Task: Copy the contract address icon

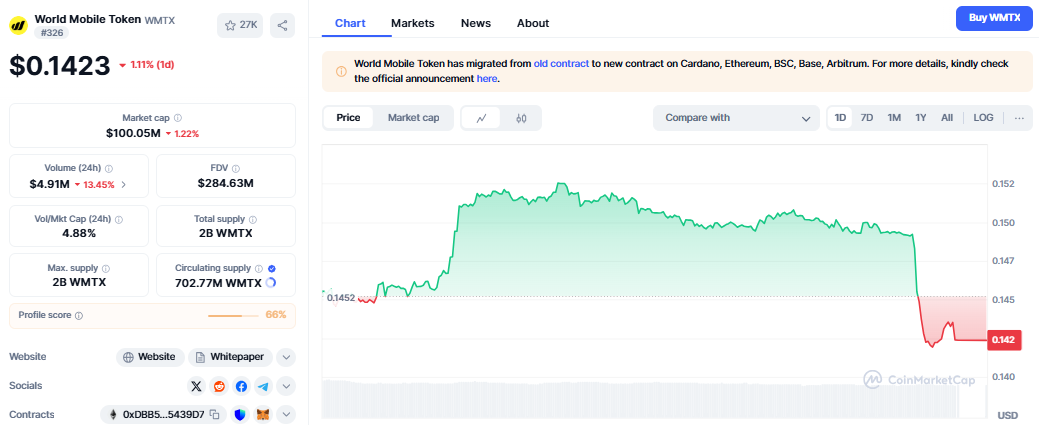Action: pos(214,414)
